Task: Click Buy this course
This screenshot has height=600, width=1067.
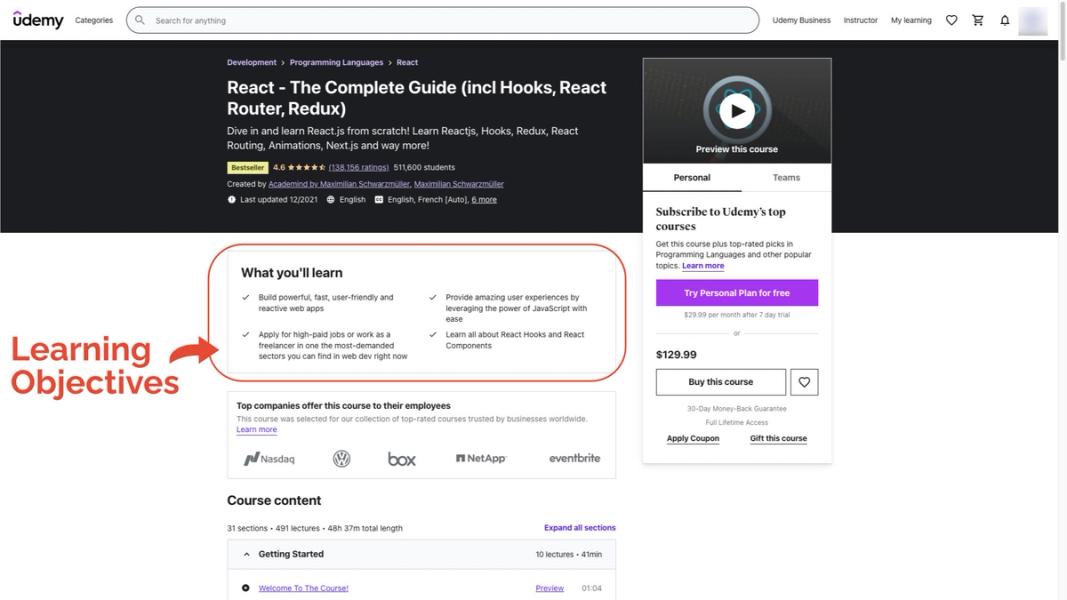Action: pos(721,382)
